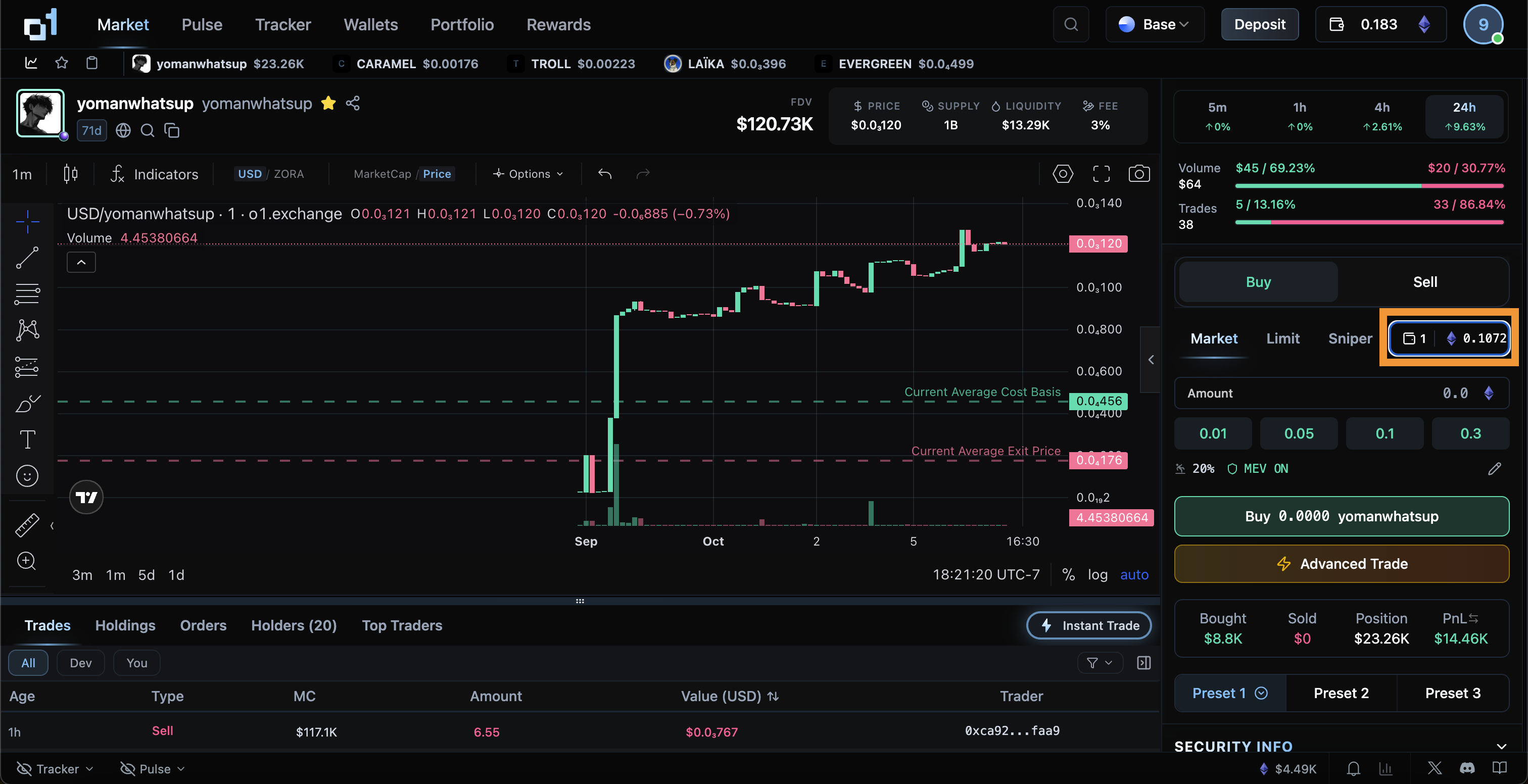The width and height of the screenshot is (1528, 784).
Task: Switch chart display to MarketCap
Action: pyautogui.click(x=382, y=174)
